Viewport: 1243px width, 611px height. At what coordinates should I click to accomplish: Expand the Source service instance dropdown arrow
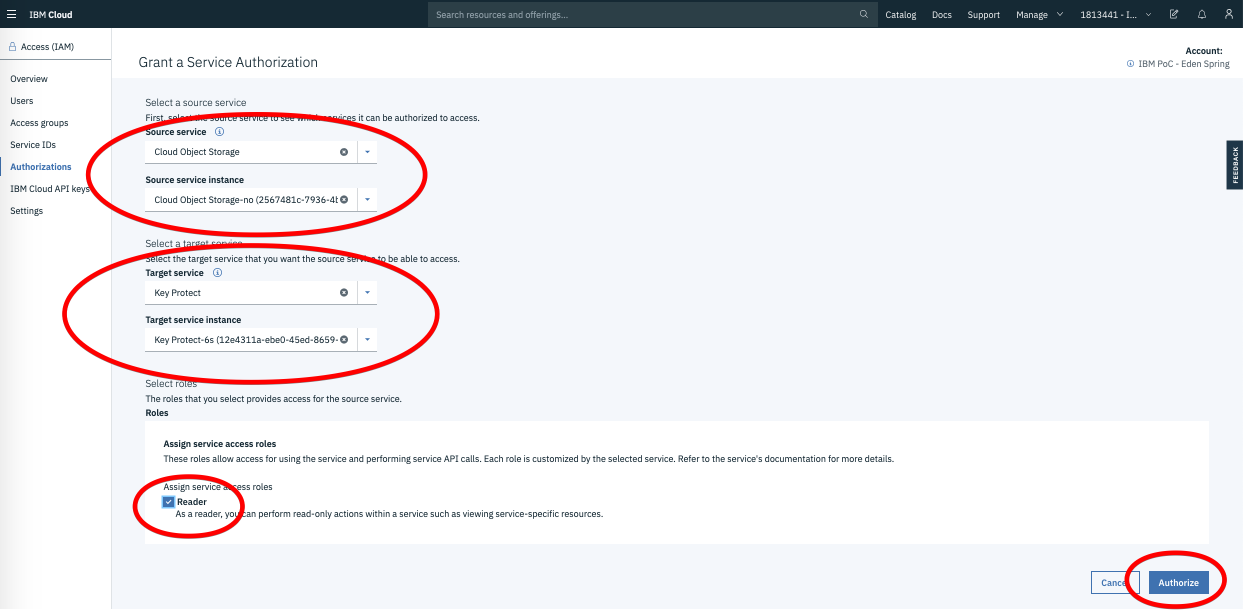click(367, 200)
